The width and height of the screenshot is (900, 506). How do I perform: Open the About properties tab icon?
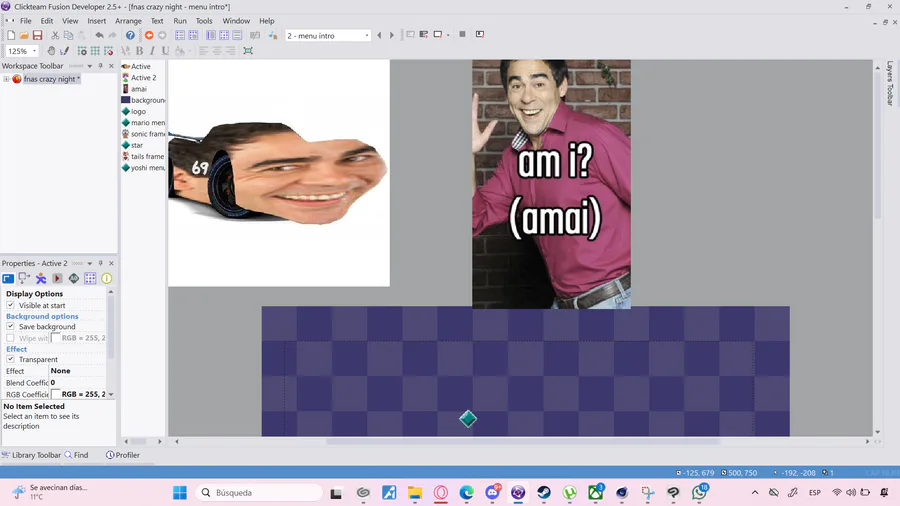coord(107,279)
